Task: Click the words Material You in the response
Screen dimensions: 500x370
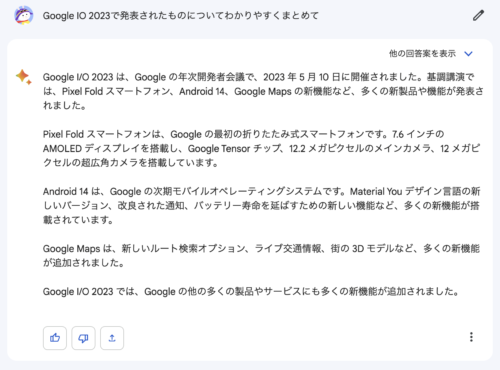Action: click(x=376, y=192)
